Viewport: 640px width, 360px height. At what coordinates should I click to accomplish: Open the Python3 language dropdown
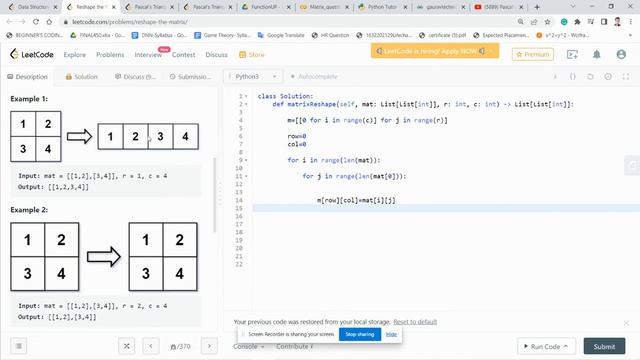(252, 76)
